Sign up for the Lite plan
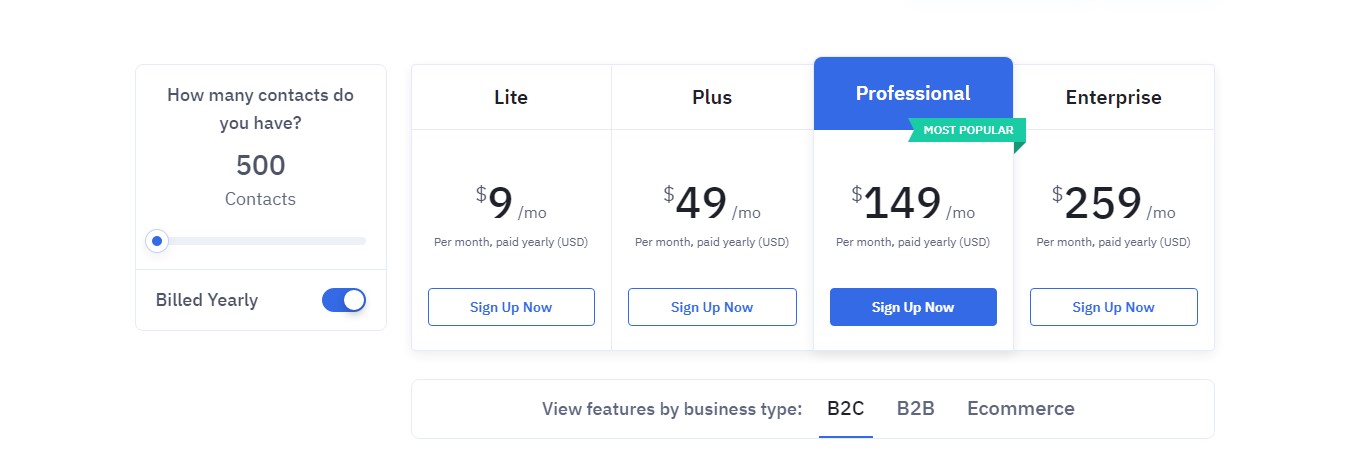This screenshot has height=474, width=1348. (511, 307)
